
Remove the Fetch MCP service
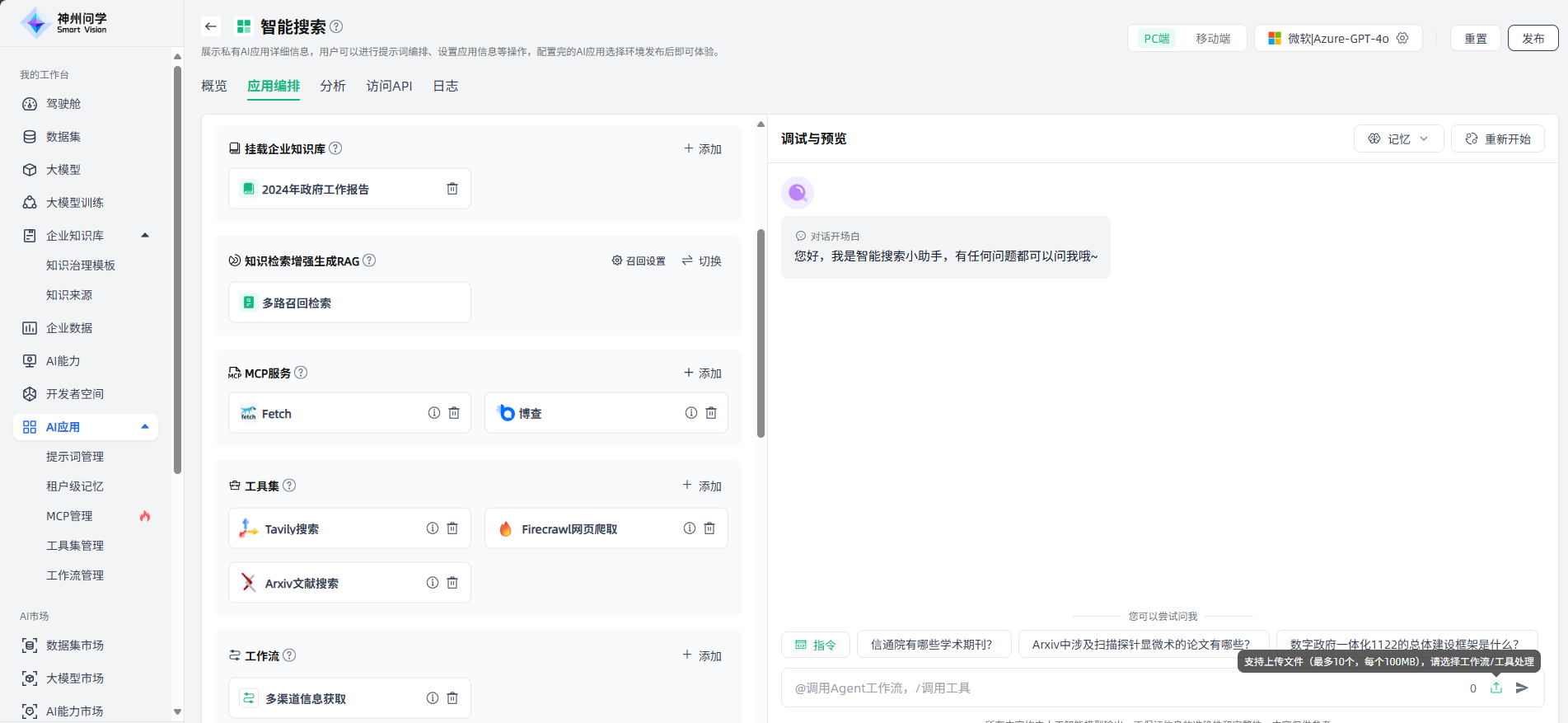point(454,413)
